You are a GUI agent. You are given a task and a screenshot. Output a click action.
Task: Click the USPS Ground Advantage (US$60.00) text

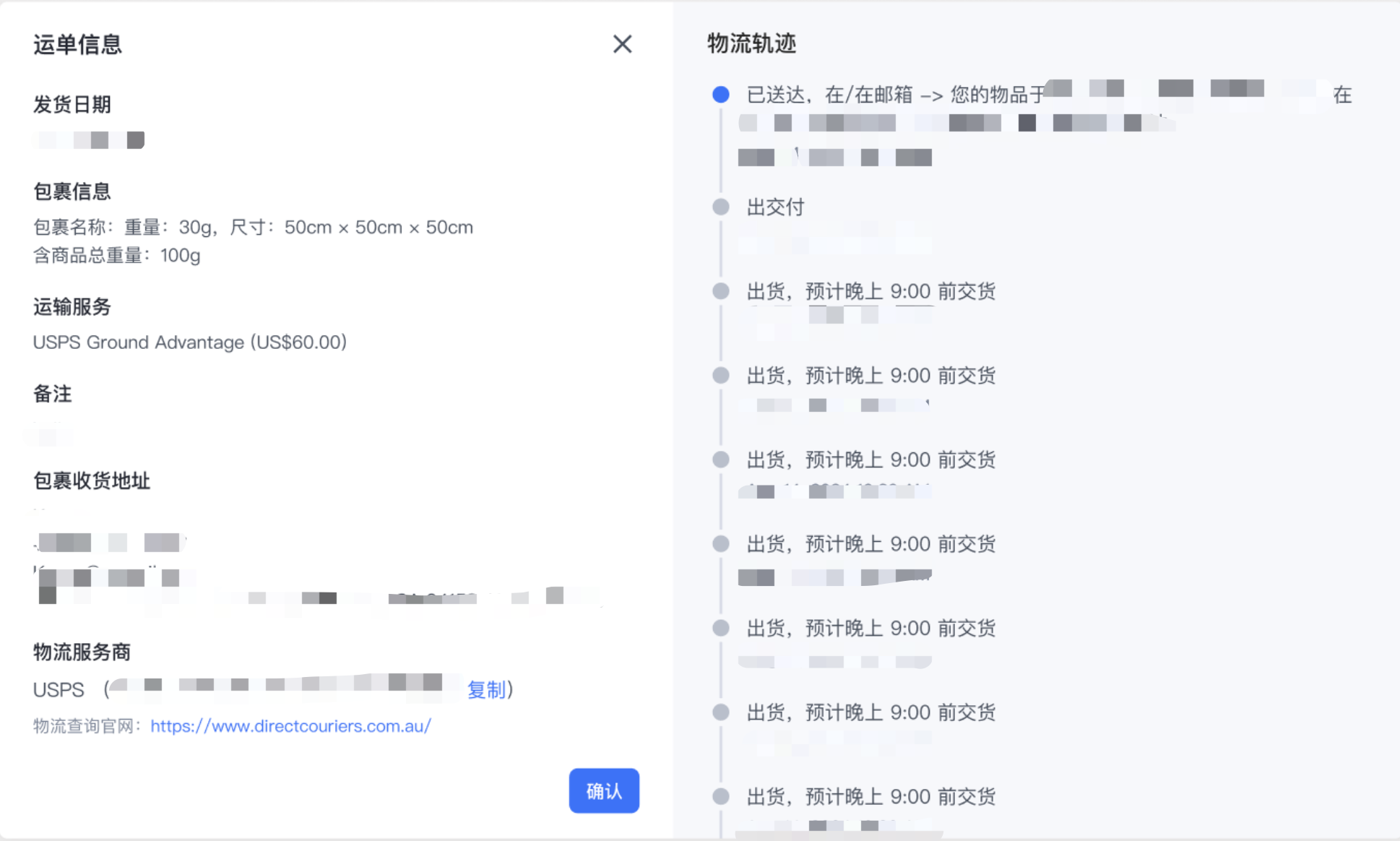(x=190, y=342)
